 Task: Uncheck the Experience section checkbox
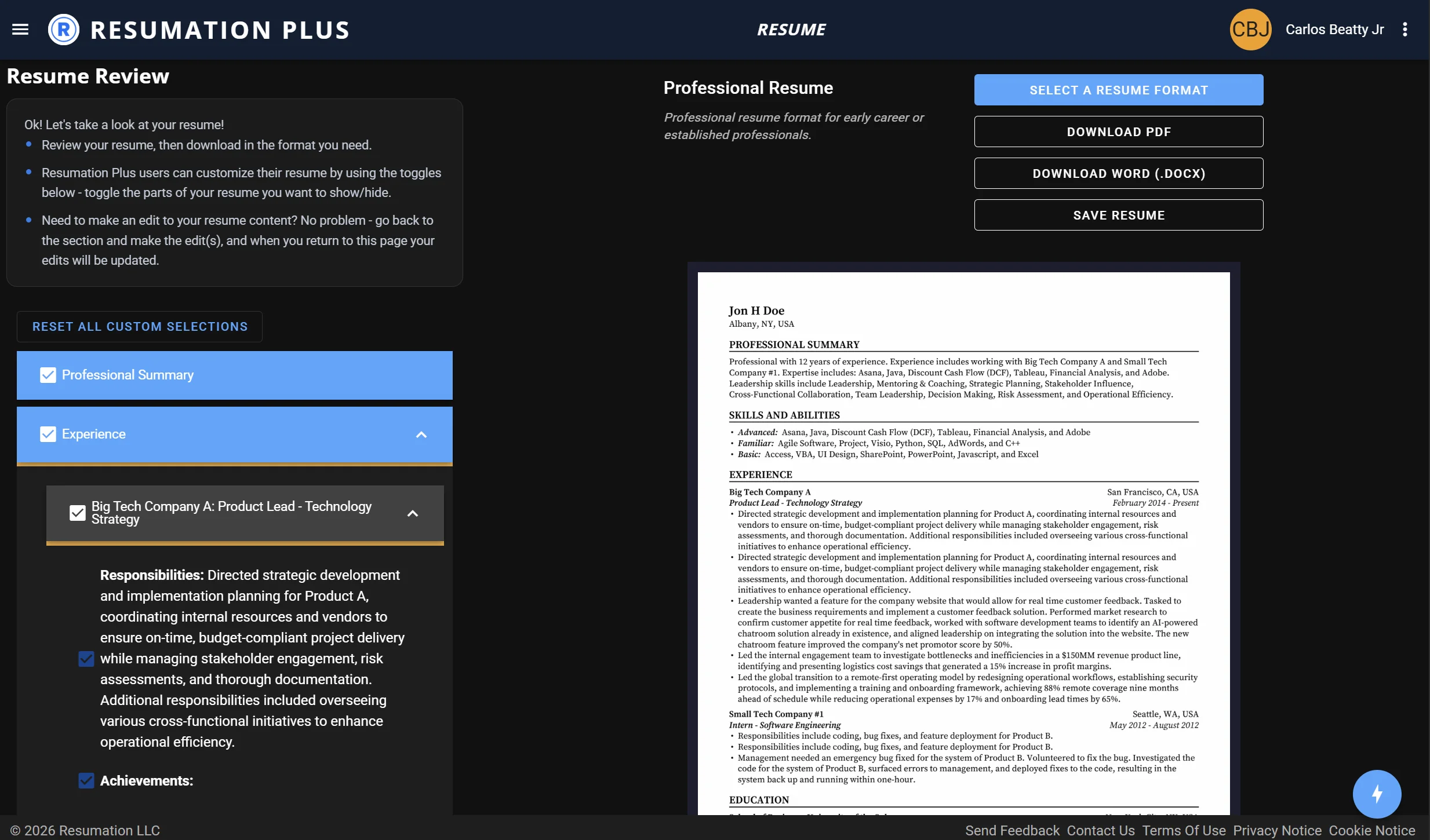pos(48,434)
